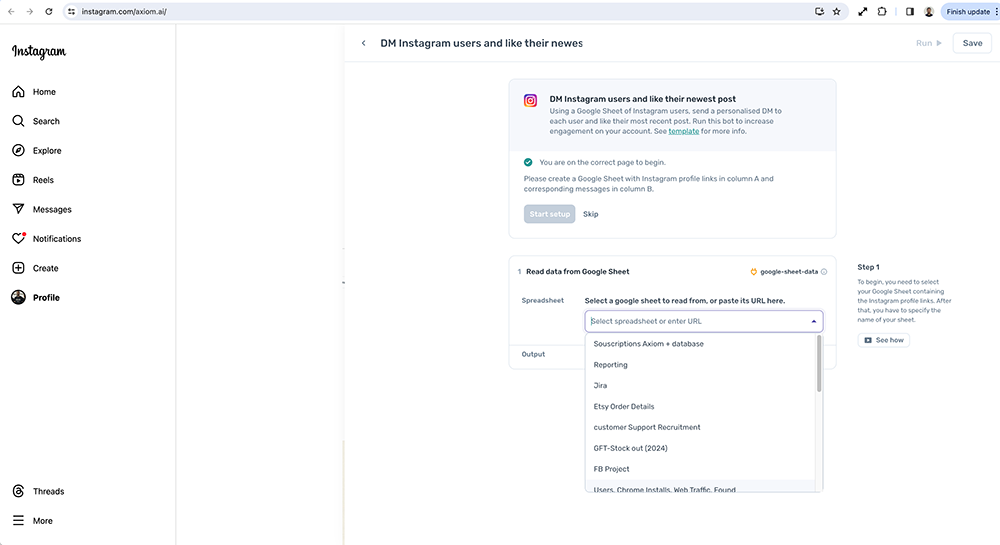This screenshot has width=1000, height=545.
Task: Open the Notifications heart icon
Action: point(18,238)
